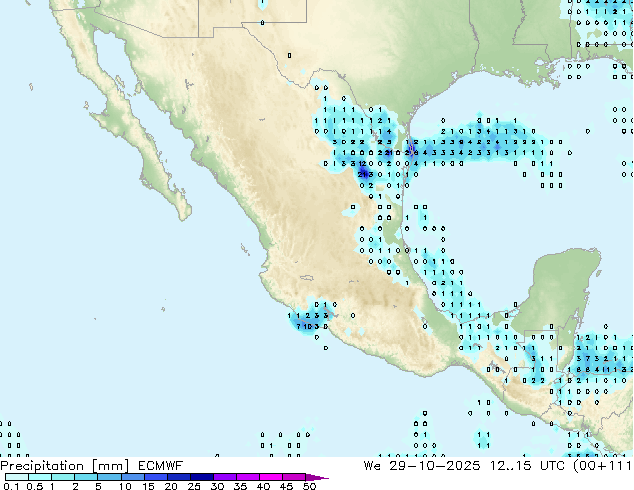The image size is (634, 490).
Task: Click the over-50 mm arrow at legend end
Action: coord(317,477)
